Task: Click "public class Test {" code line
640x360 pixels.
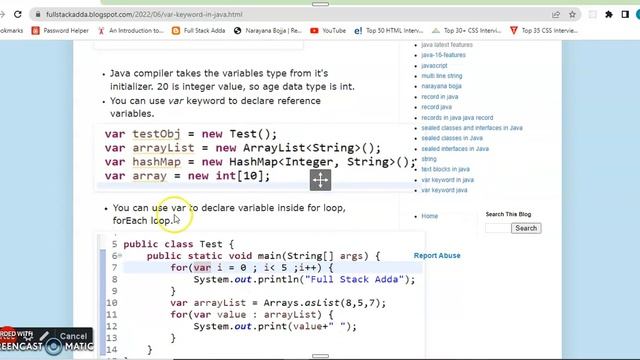Action: pyautogui.click(x=178, y=244)
